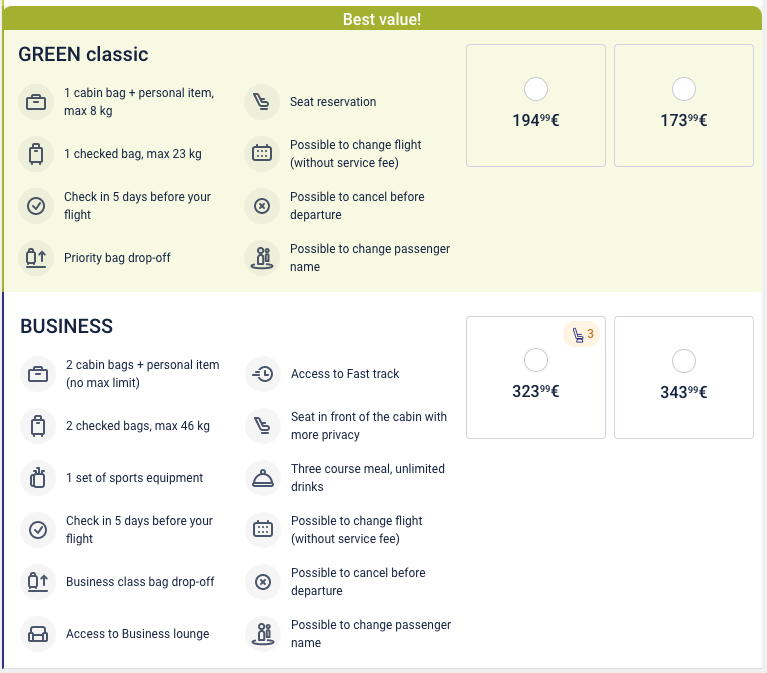Viewport: 767px width, 673px height.
Task: Click the 343.99€ price card
Action: coord(683,377)
